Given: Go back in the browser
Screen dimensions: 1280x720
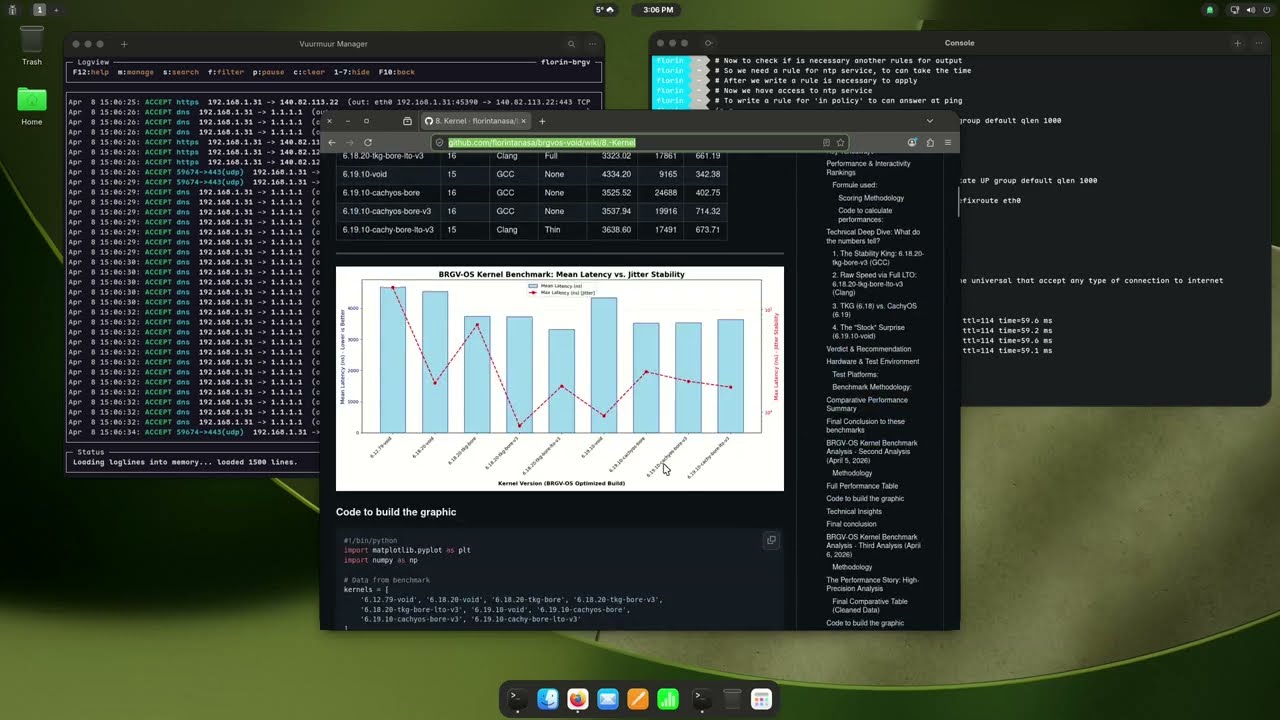Looking at the screenshot, I should [x=332, y=142].
